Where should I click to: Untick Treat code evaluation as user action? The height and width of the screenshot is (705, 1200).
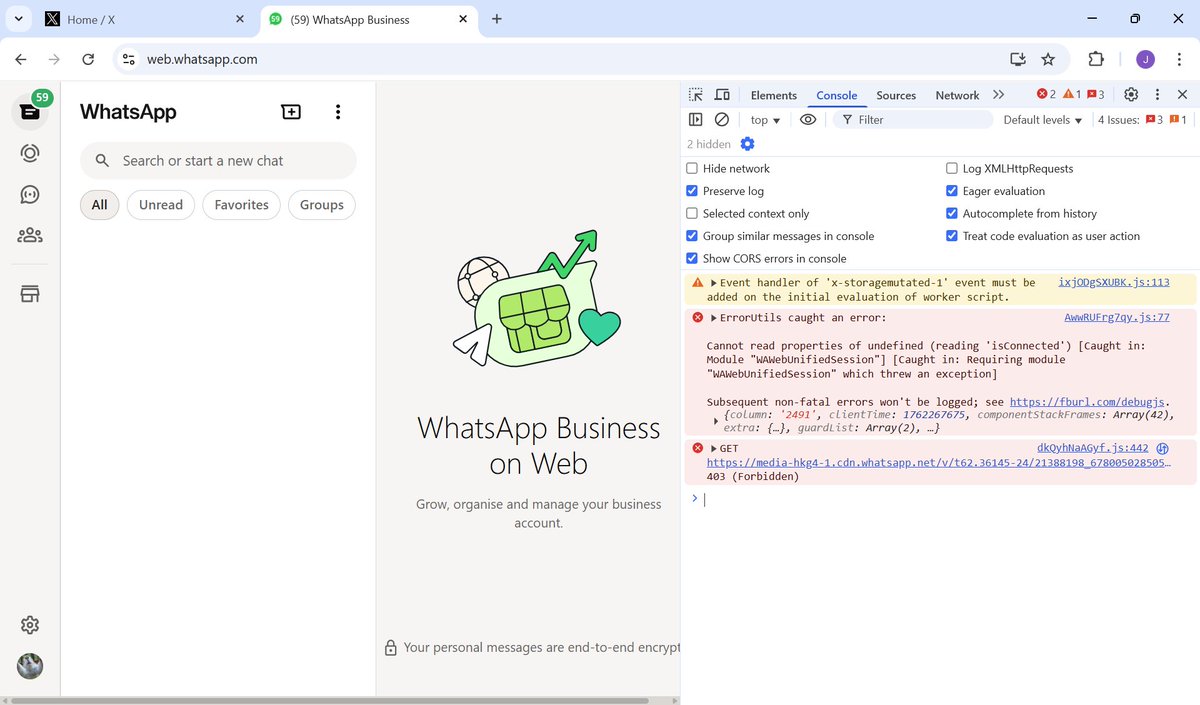(952, 236)
